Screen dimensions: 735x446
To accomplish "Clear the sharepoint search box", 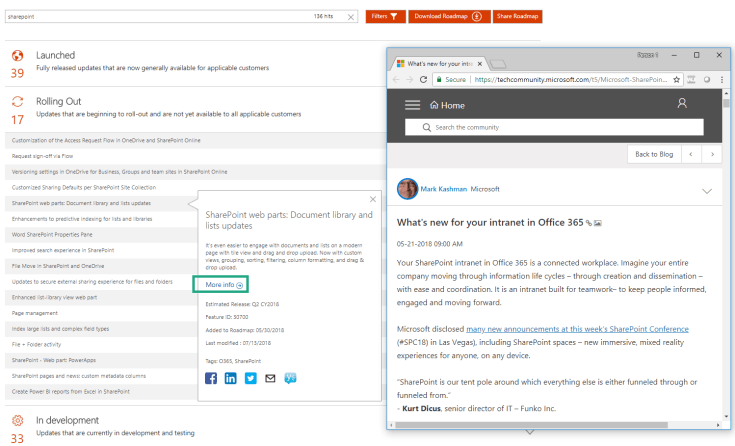I will pos(350,17).
